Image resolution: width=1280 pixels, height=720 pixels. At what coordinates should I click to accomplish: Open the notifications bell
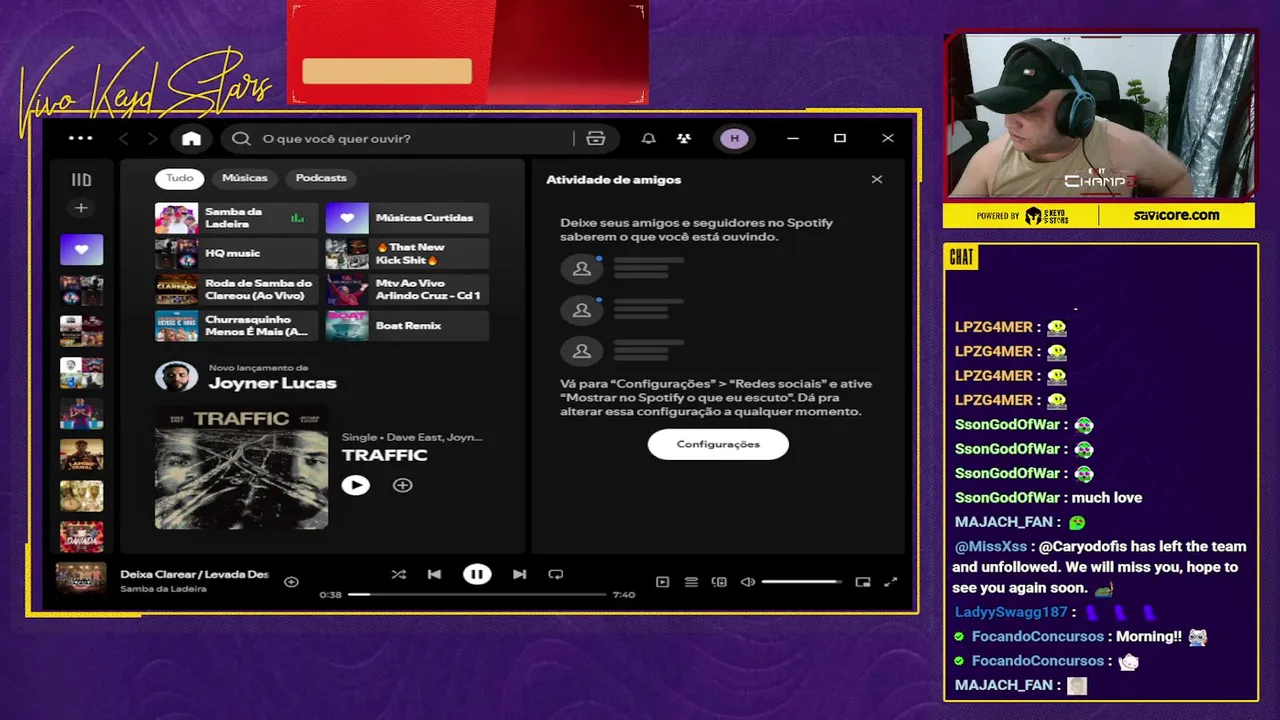click(648, 138)
